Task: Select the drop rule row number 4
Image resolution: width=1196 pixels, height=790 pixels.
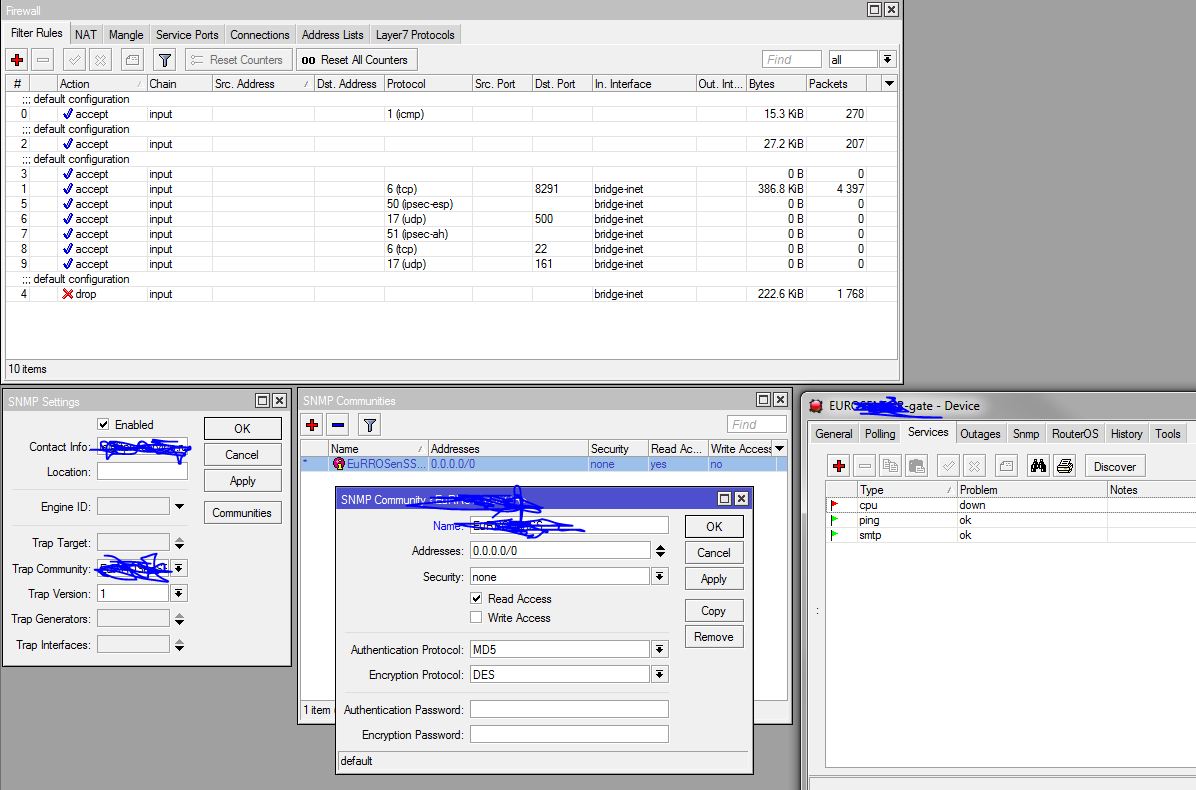Action: tap(450, 294)
